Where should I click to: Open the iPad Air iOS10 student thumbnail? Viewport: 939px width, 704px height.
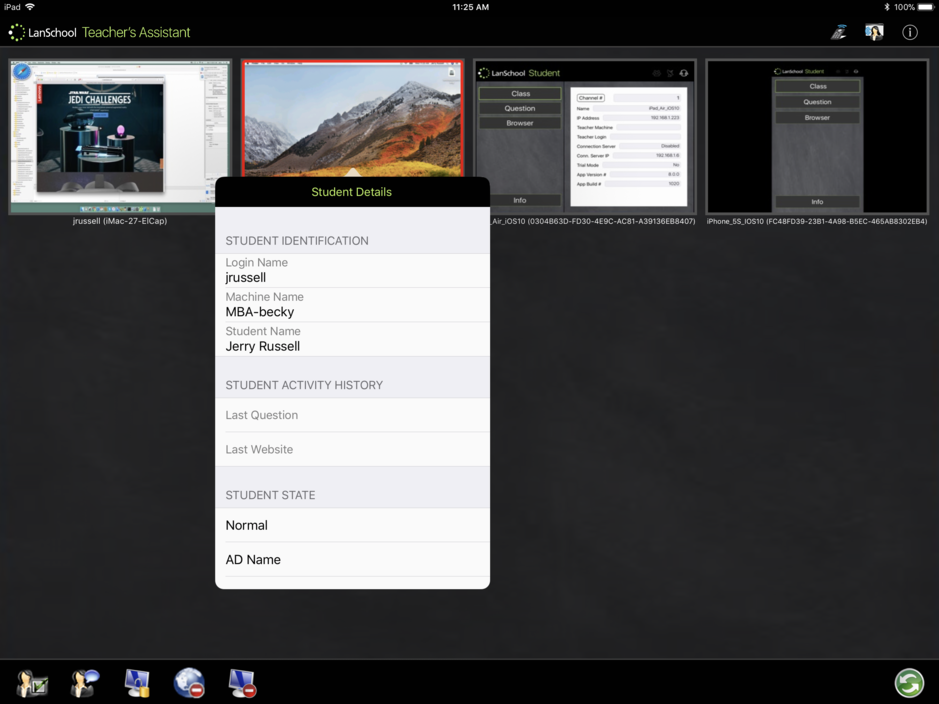pos(585,136)
